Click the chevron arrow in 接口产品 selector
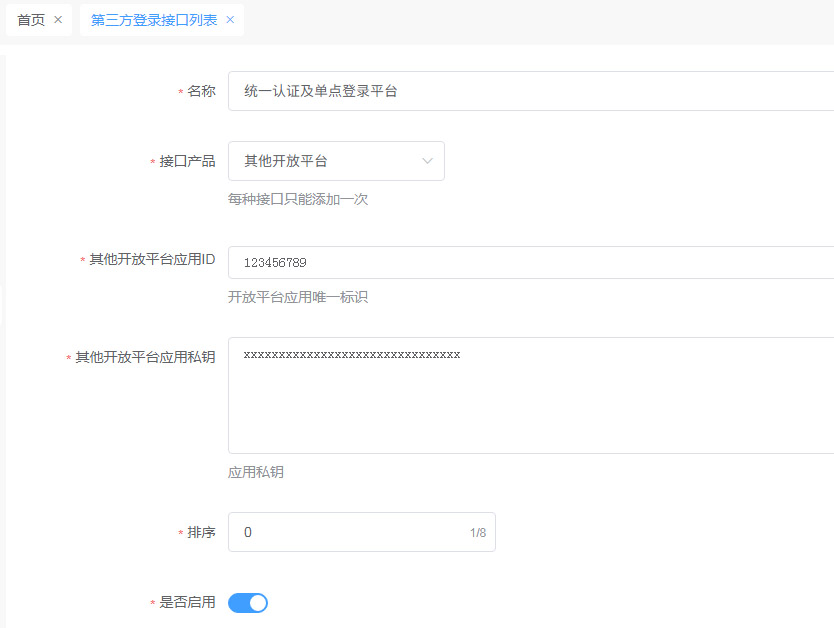Image resolution: width=834 pixels, height=628 pixels. coord(428,161)
